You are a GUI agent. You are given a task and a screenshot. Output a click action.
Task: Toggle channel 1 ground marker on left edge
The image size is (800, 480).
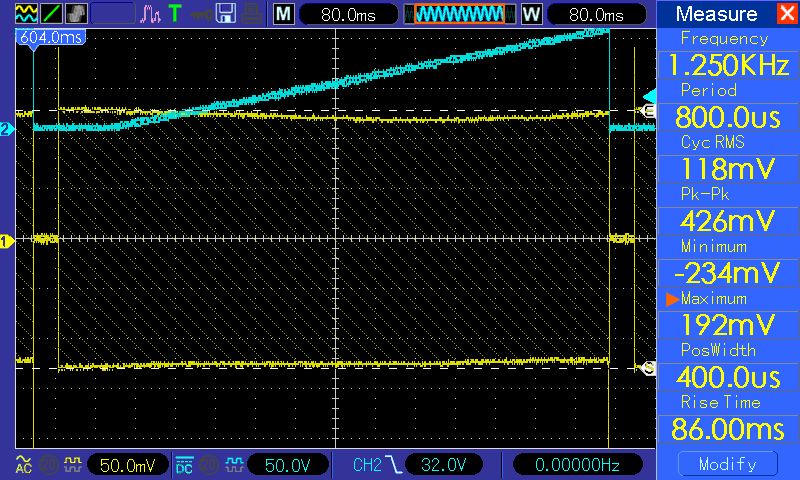pyautogui.click(x=6, y=240)
